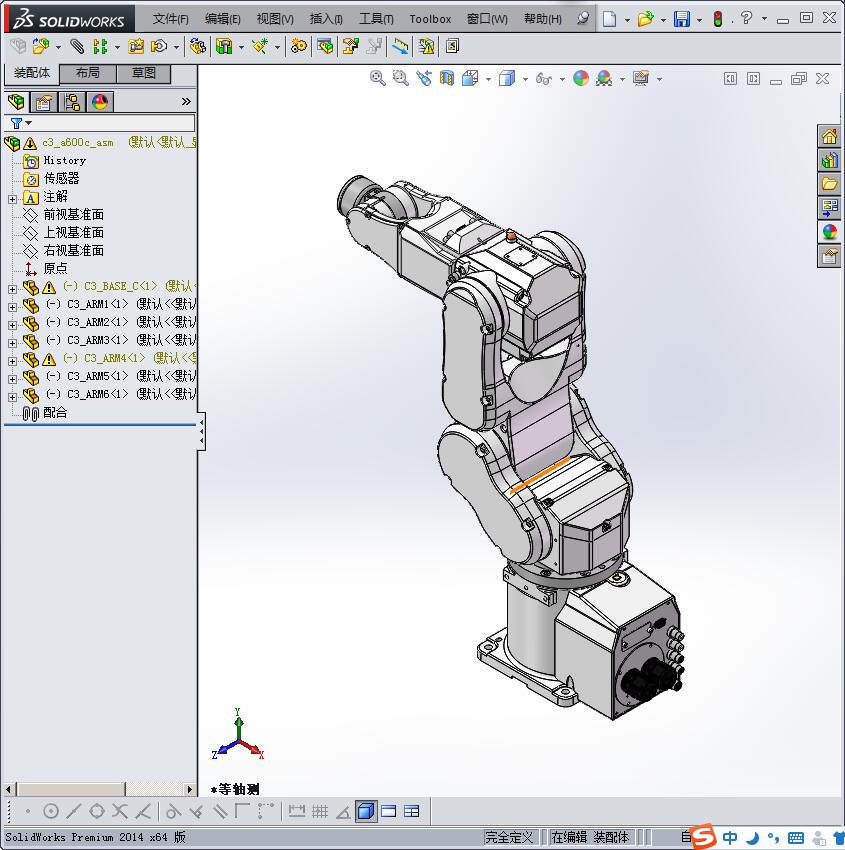Click Insert Components icon in assembly toolbar
Screen dimensions: 845x850
point(41,47)
